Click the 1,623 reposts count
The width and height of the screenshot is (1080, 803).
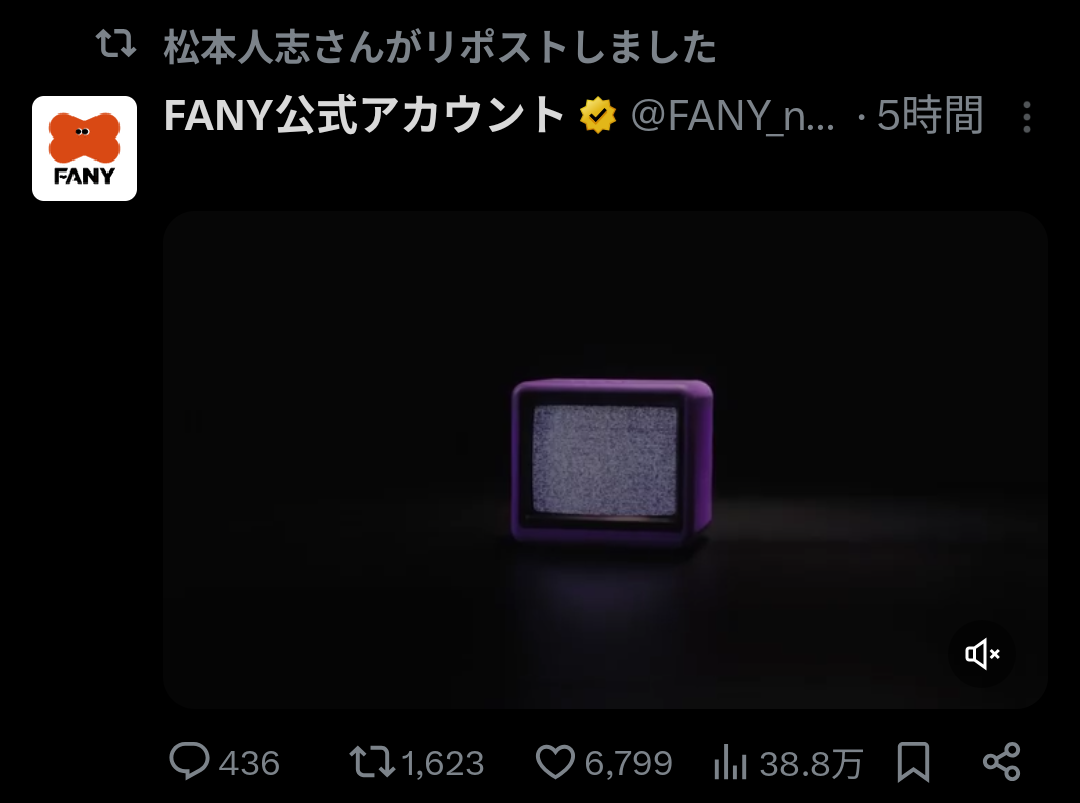tap(443, 763)
